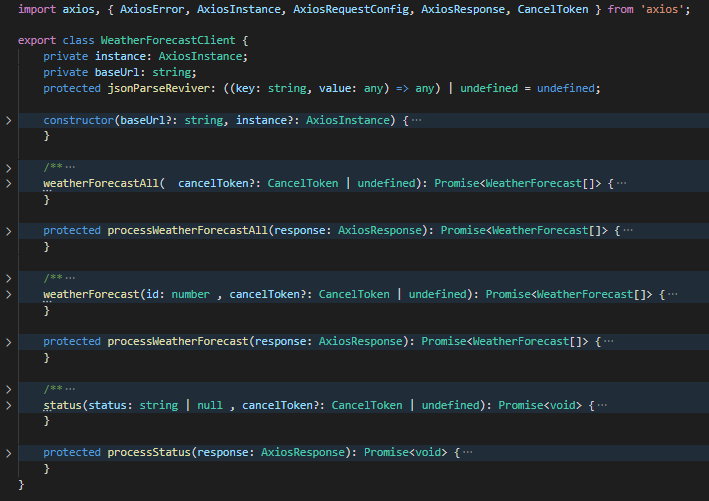Unfold the doc comment above weatherForecastAll via chevron
Viewport: 709px width, 501px height.
click(x=9, y=168)
